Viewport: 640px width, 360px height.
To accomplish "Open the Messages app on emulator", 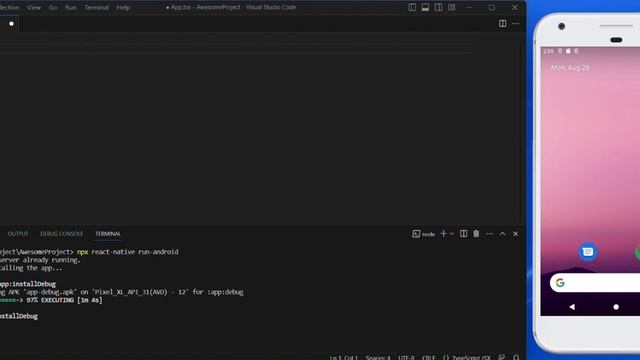I will click(x=588, y=252).
